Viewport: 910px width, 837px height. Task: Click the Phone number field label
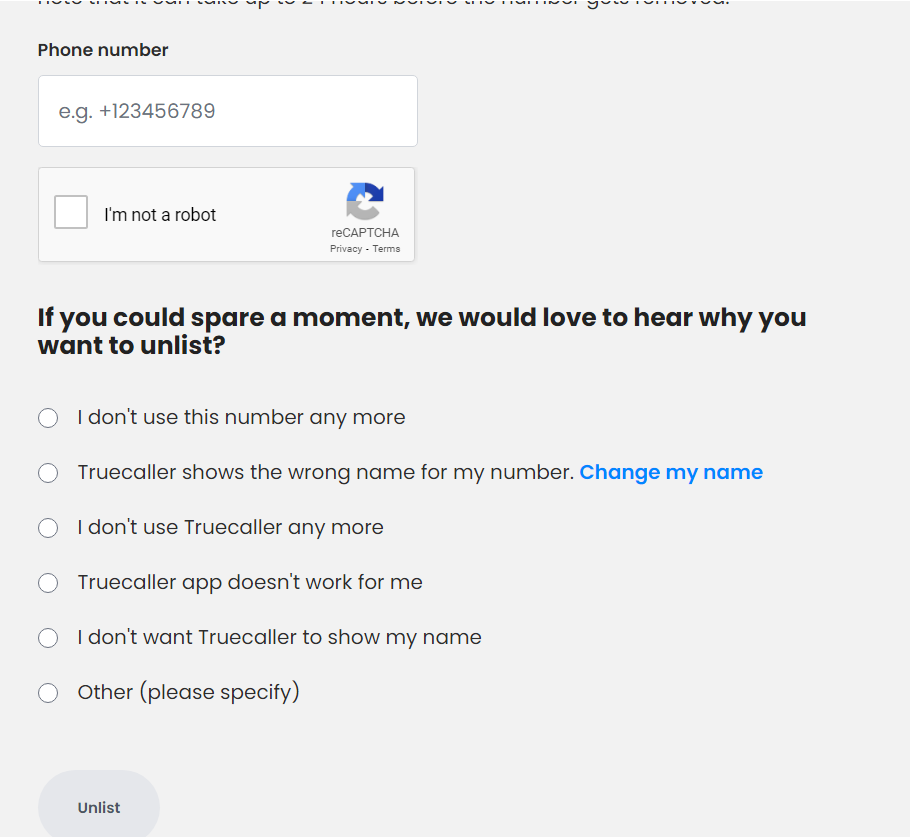[103, 50]
